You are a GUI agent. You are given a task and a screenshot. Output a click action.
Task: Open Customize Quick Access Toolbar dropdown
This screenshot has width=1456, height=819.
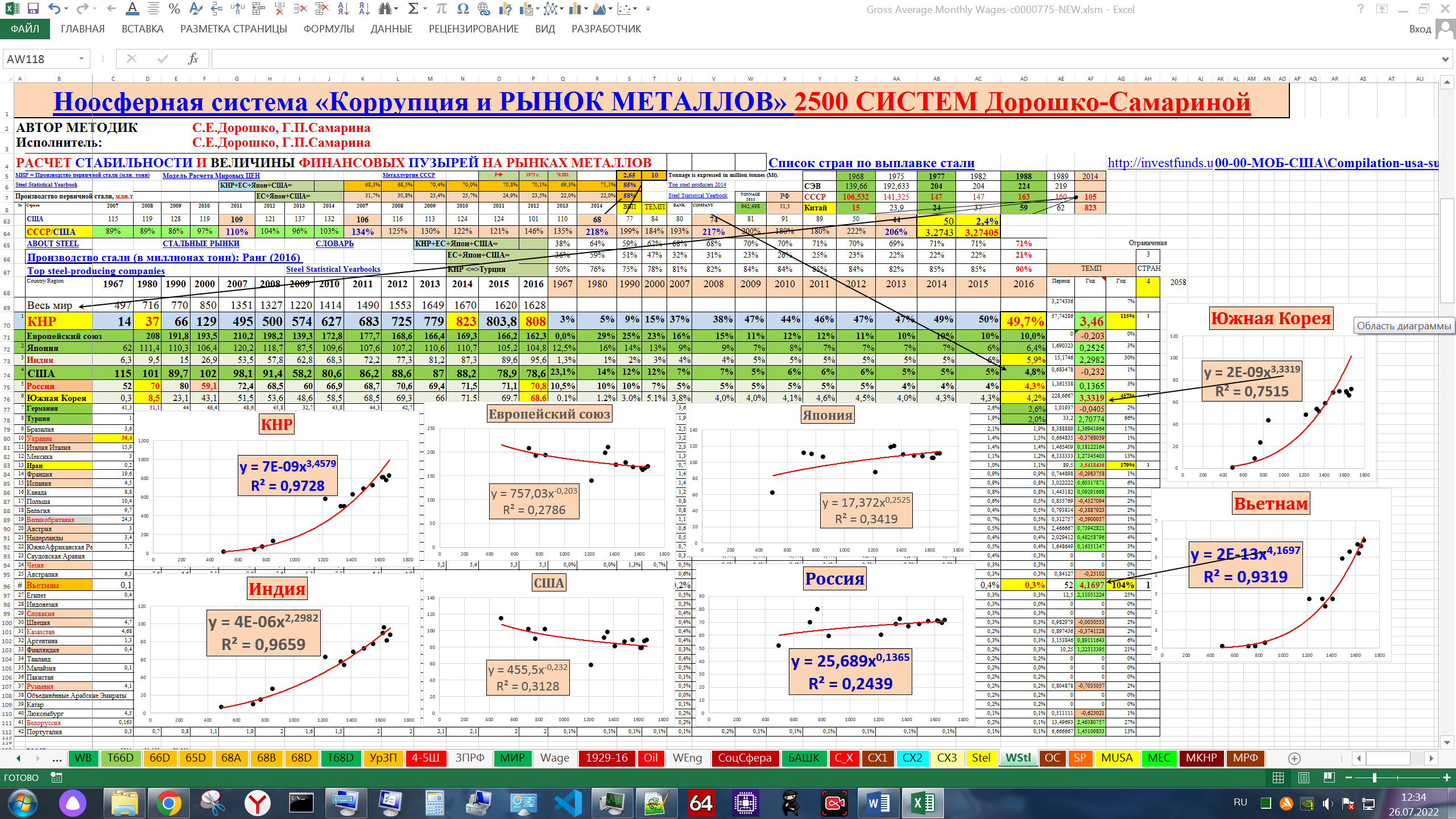point(648,9)
